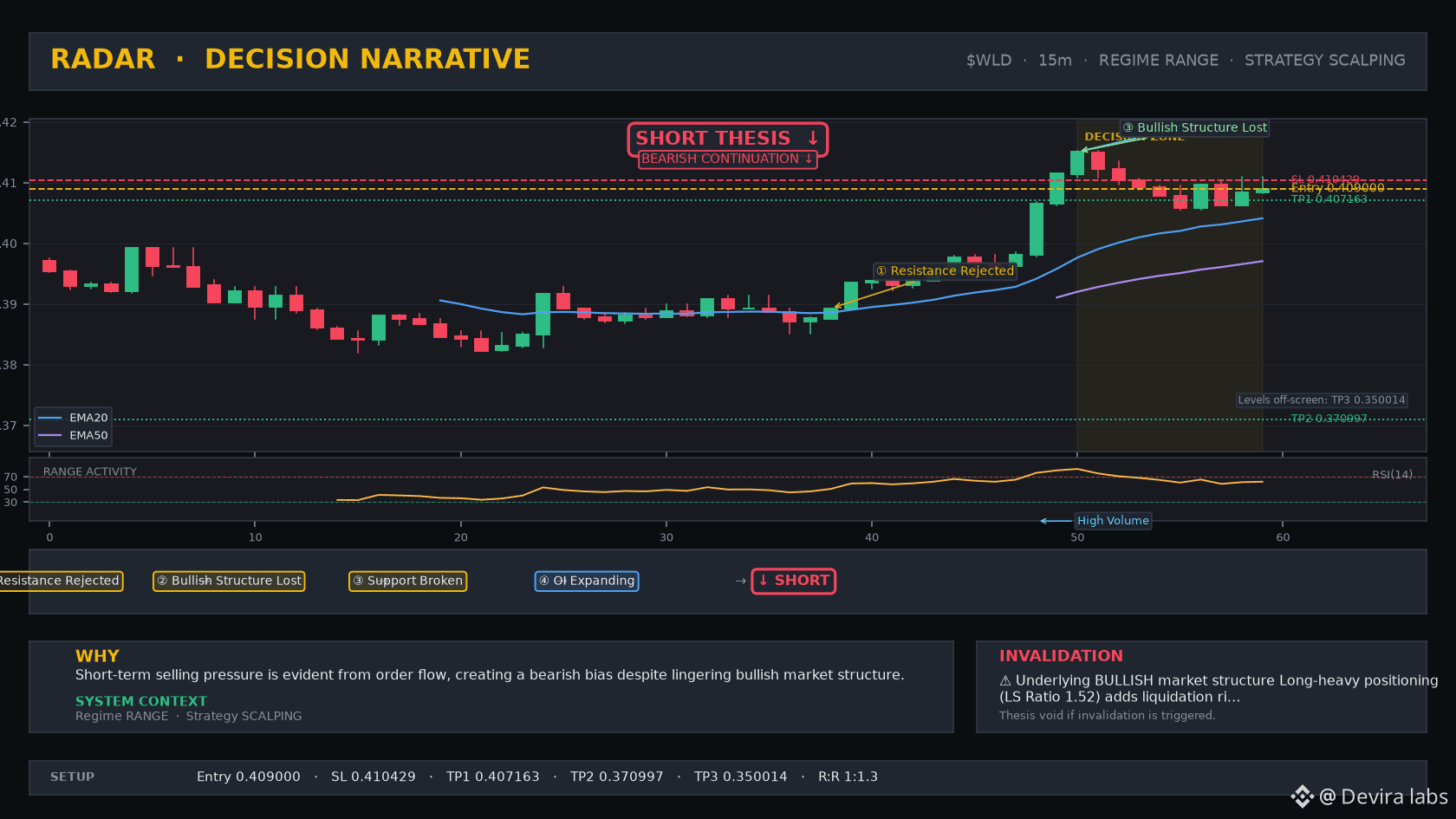Click the x-axis tick labeled 40
The height and width of the screenshot is (819, 1456).
[872, 537]
